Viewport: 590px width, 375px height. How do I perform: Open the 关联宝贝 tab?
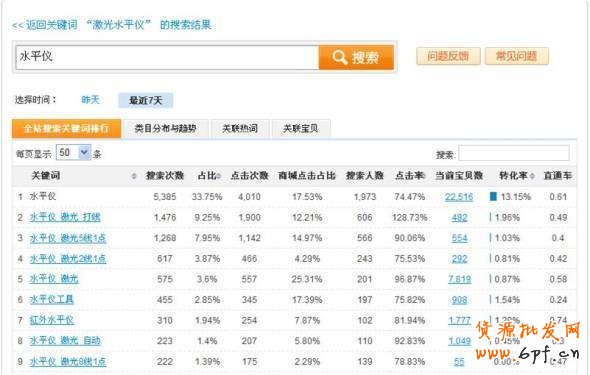click(301, 129)
